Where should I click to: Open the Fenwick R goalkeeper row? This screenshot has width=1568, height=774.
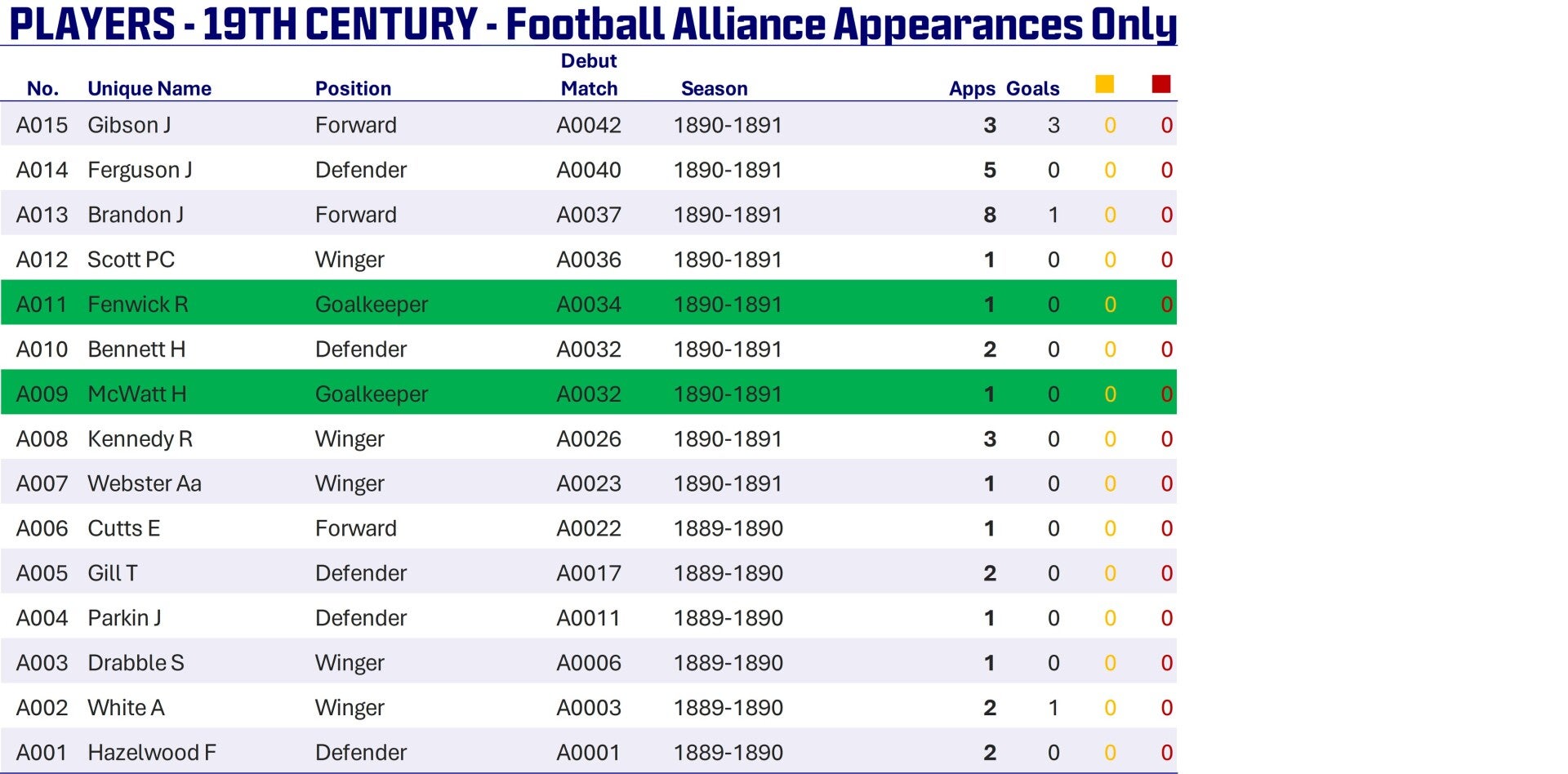(589, 304)
